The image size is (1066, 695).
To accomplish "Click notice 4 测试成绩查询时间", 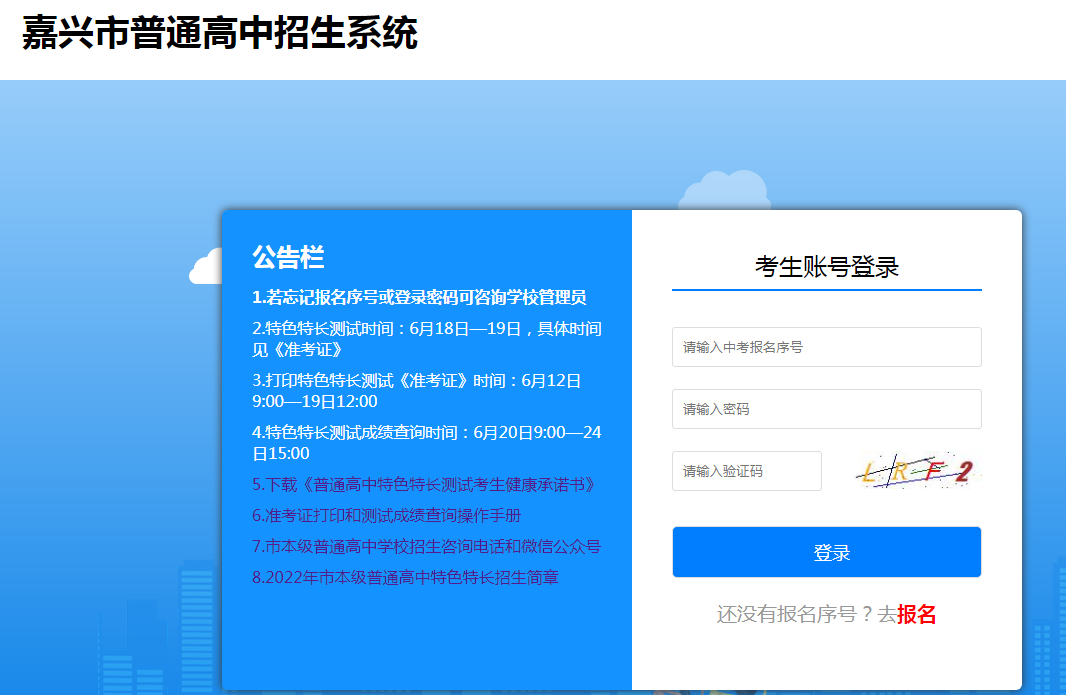I will tap(427, 443).
